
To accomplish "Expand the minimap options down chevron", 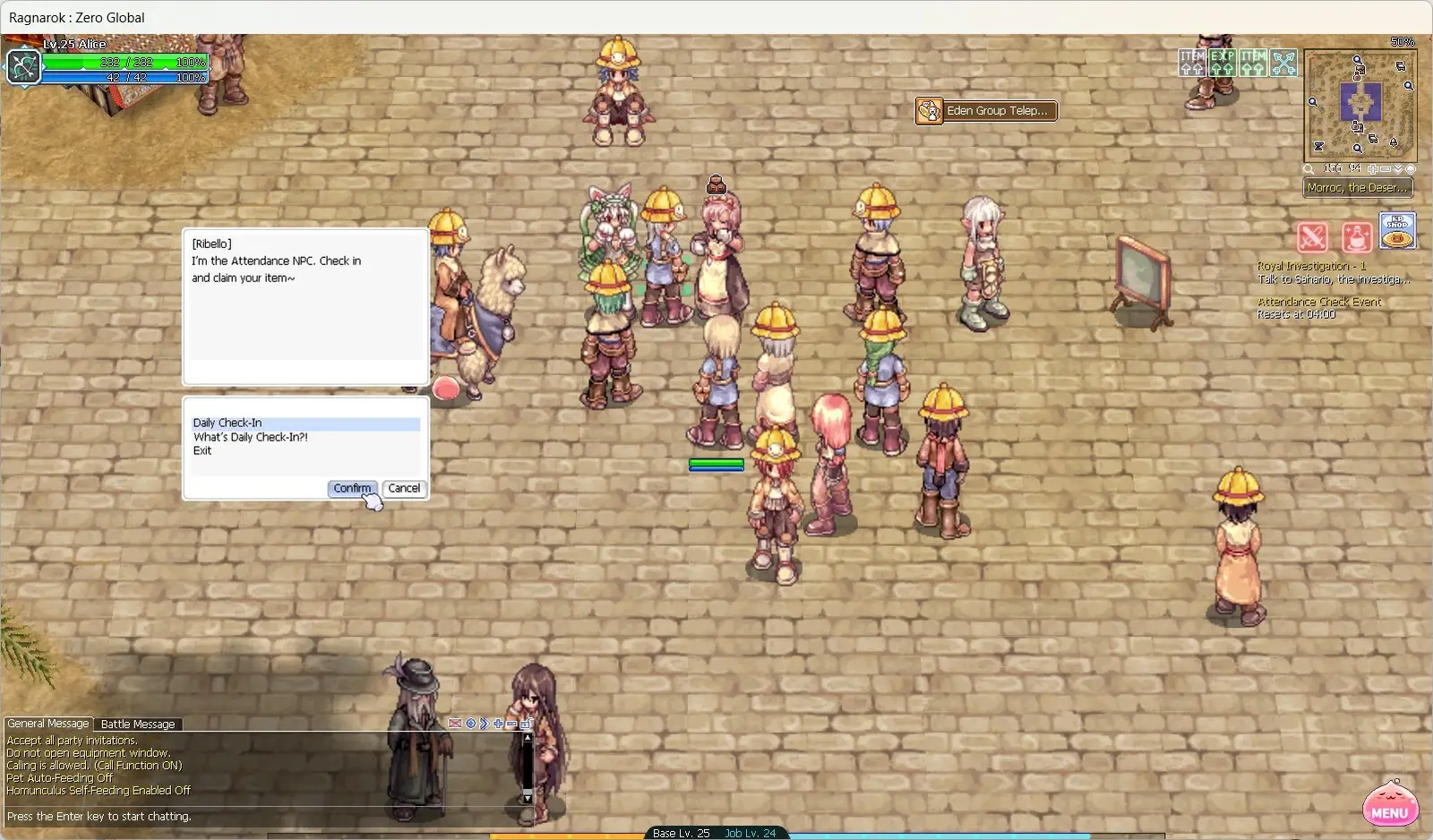I will pyautogui.click(x=1398, y=169).
